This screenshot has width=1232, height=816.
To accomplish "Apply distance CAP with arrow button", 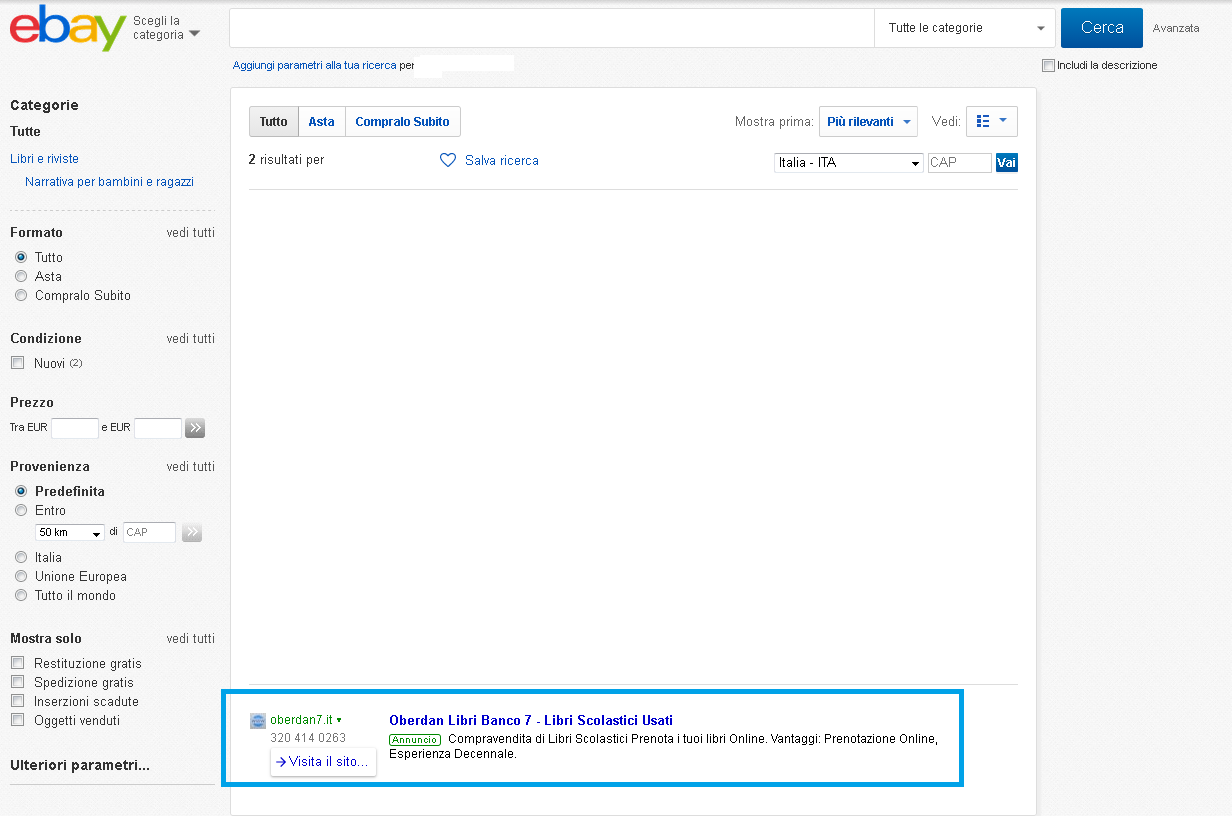I will (x=191, y=532).
